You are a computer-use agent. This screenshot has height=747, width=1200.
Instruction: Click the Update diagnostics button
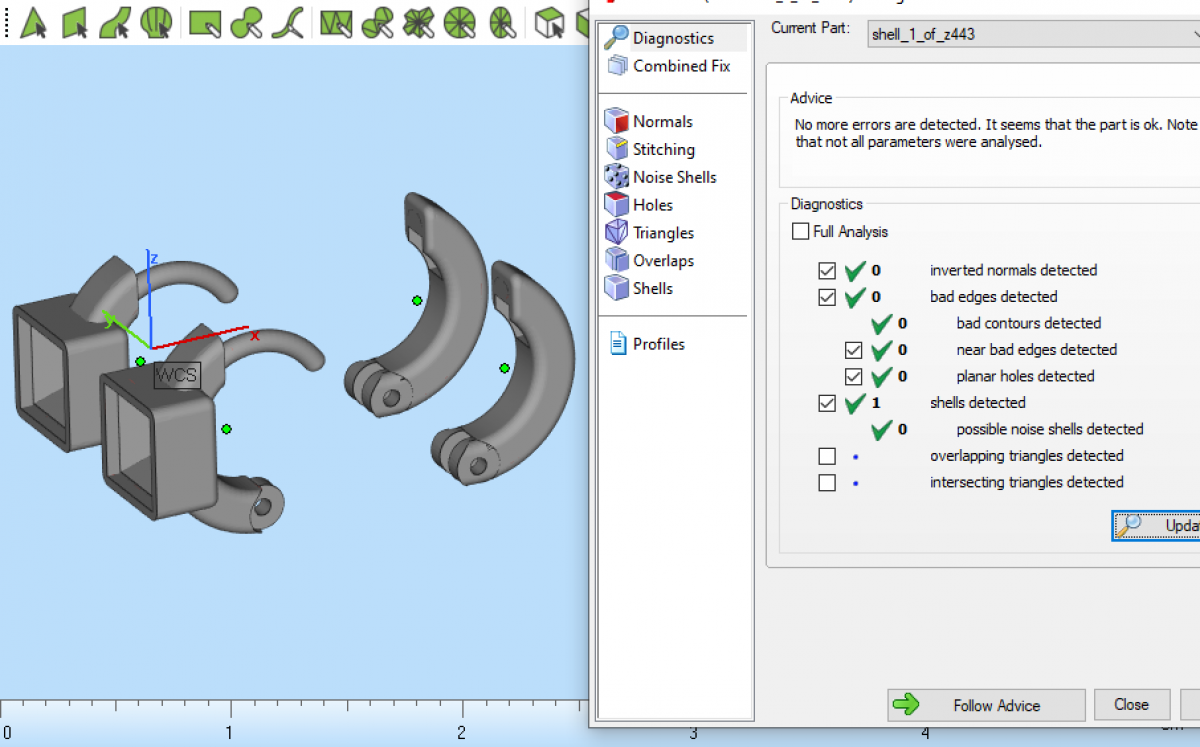(x=1158, y=526)
